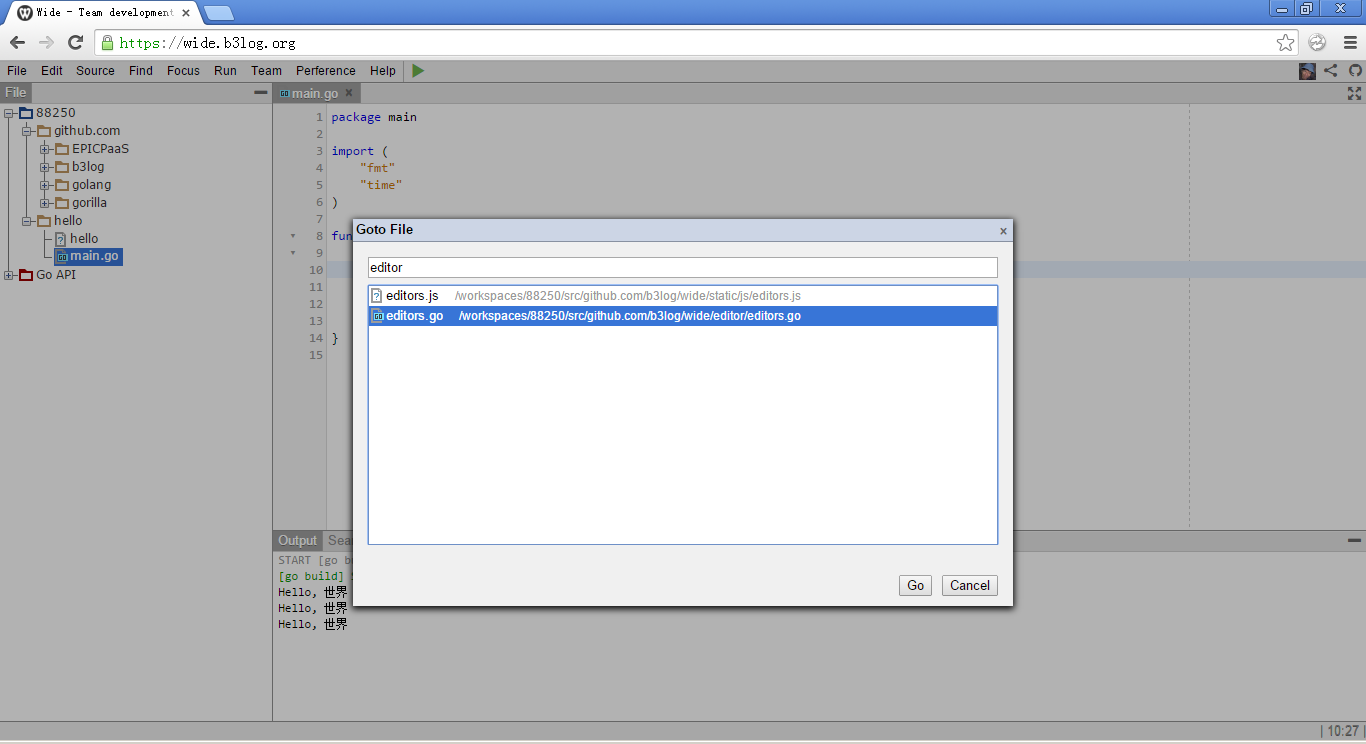1366x744 pixels.
Task: Click the padlock icon in the address bar
Action: (x=106, y=44)
